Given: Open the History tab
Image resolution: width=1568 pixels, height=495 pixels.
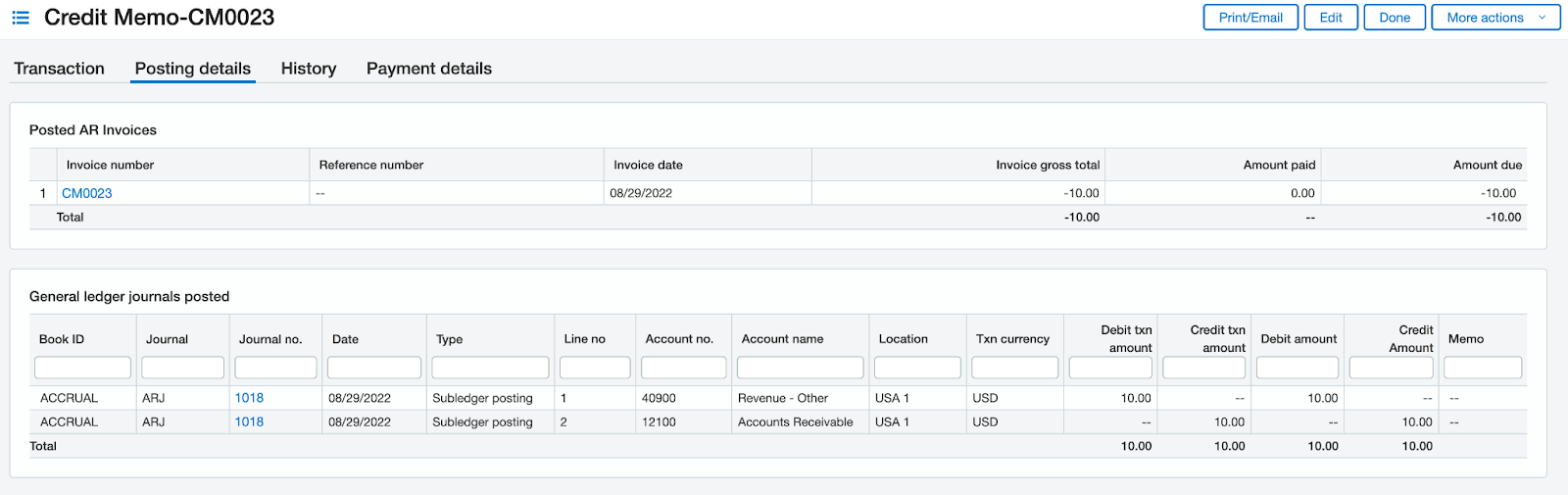Looking at the screenshot, I should [309, 69].
